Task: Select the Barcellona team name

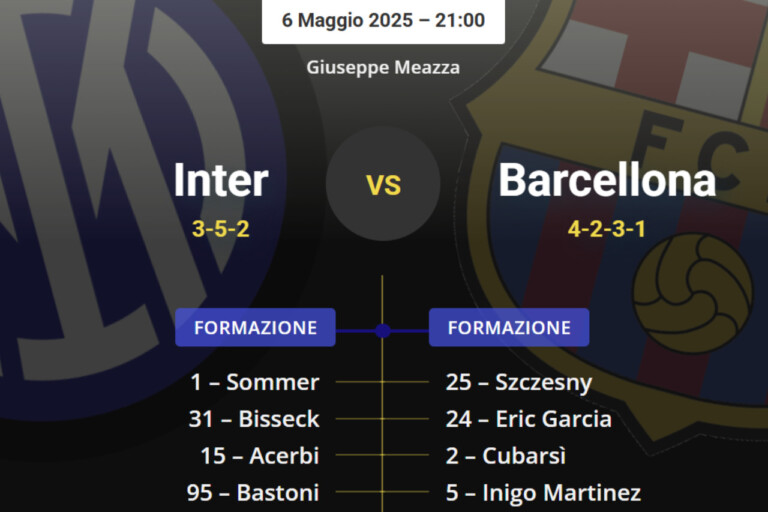Action: (x=607, y=181)
